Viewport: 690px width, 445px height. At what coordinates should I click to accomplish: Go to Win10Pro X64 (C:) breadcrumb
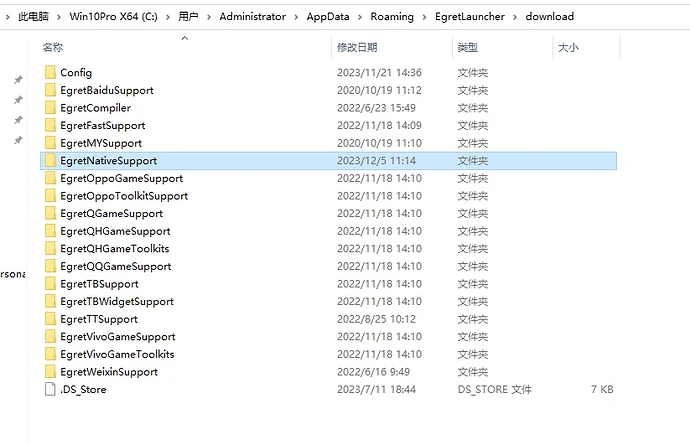[113, 17]
